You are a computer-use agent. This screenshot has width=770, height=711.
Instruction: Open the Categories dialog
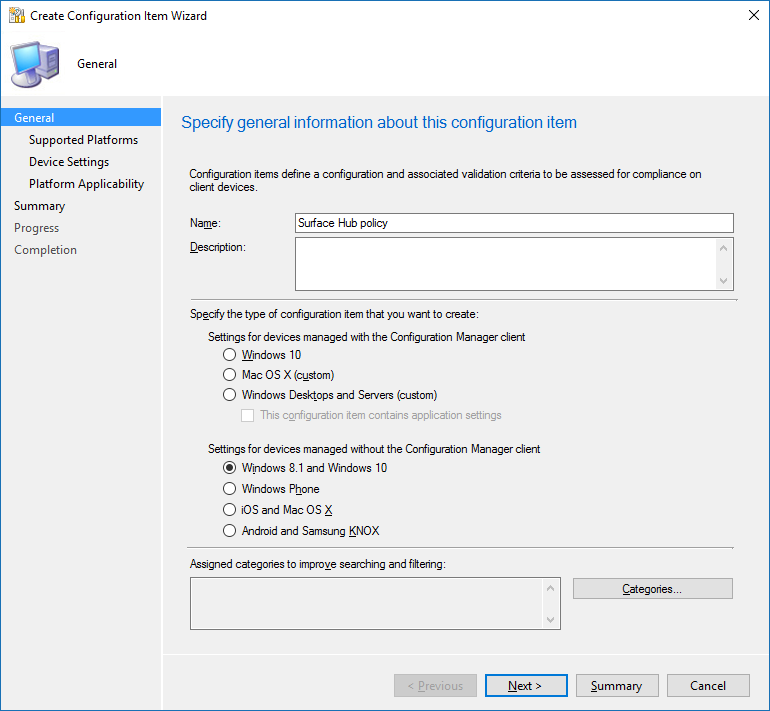652,589
